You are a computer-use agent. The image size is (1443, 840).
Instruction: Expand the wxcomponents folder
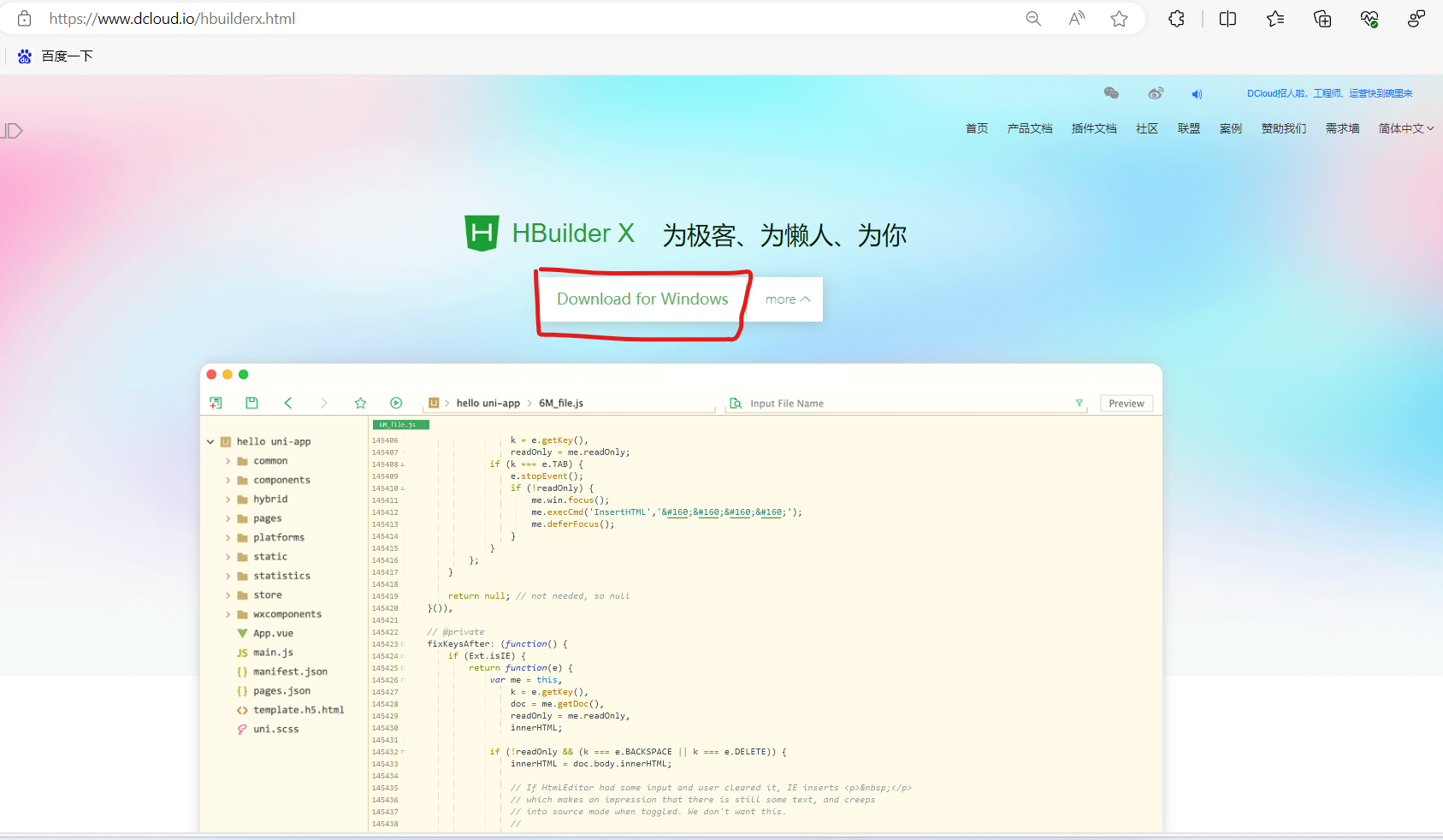[x=228, y=615]
